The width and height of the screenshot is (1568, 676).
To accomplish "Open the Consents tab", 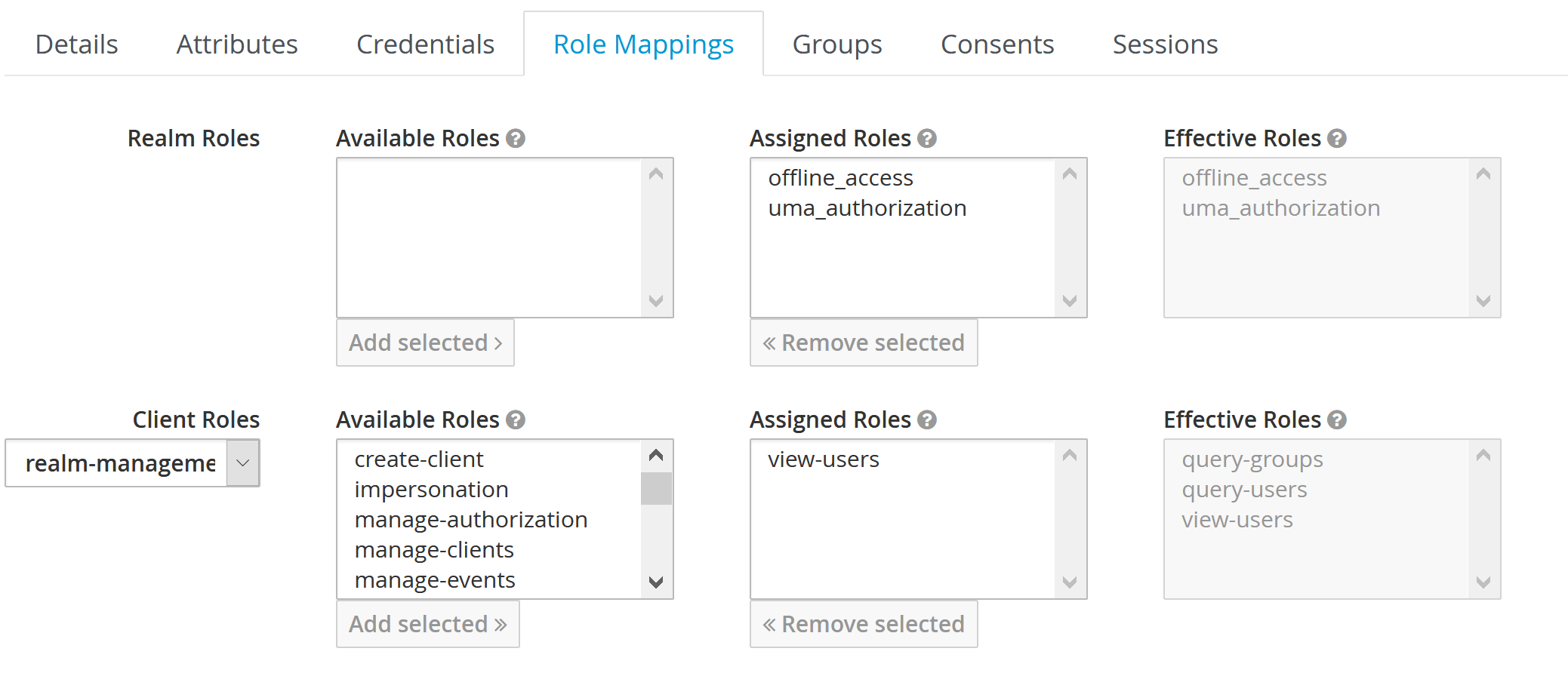I will point(997,45).
